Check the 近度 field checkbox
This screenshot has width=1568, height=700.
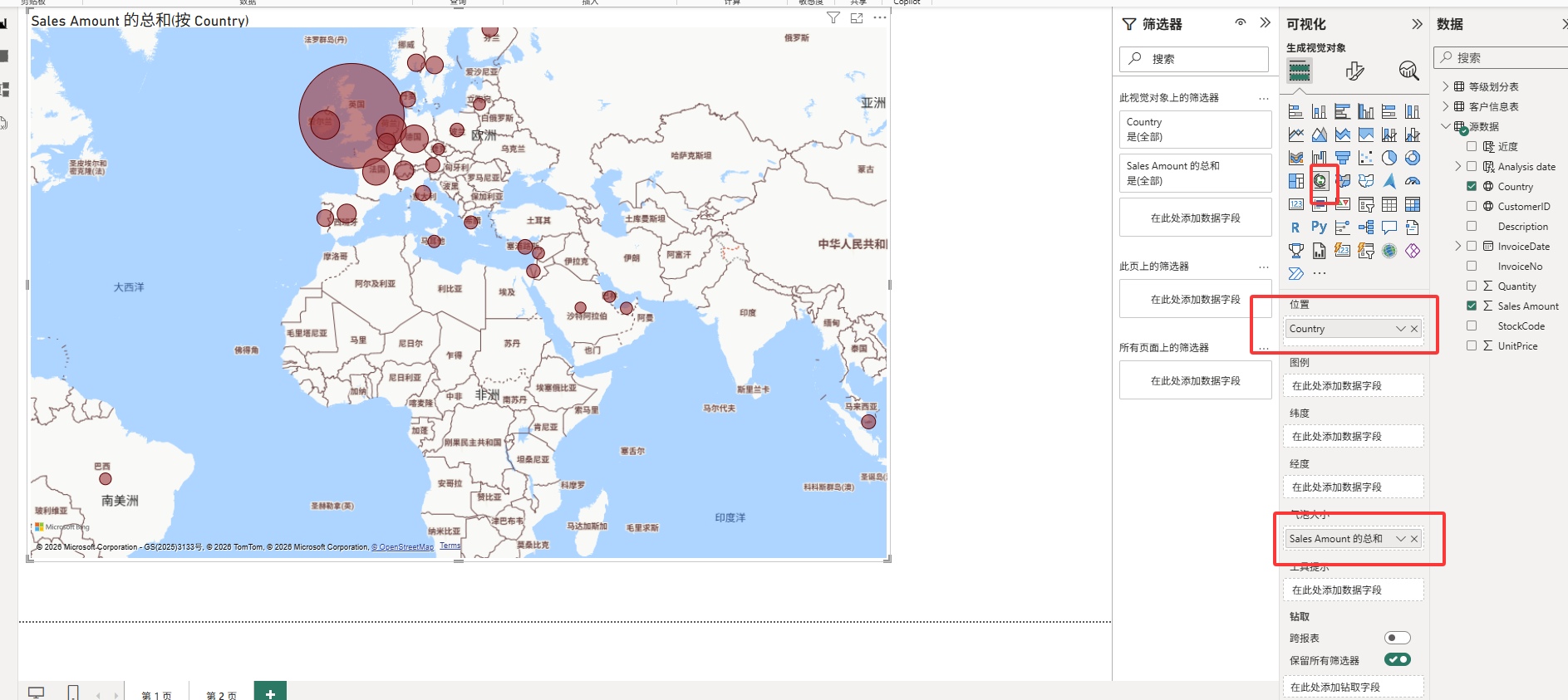(1472, 146)
